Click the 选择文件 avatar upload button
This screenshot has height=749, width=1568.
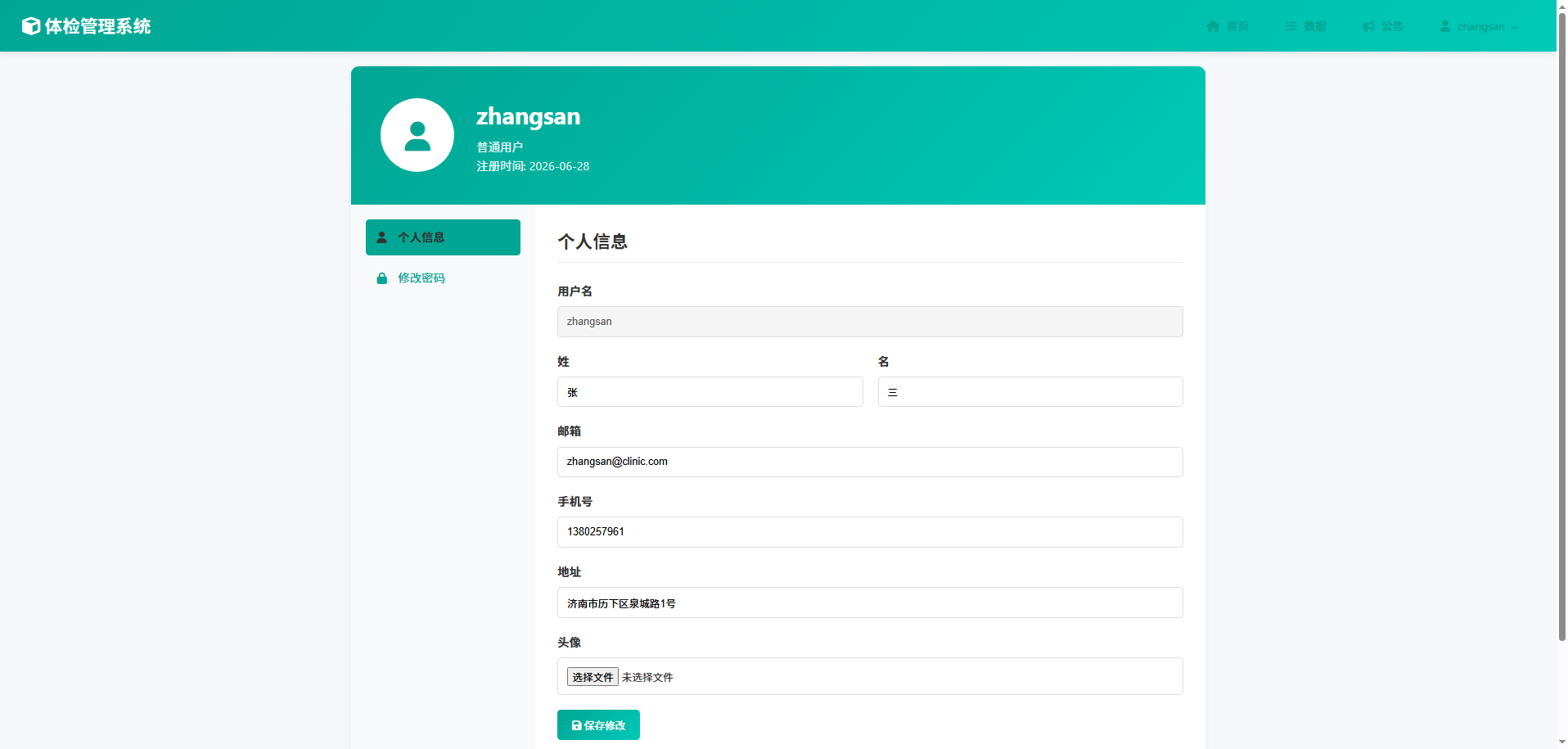click(593, 677)
